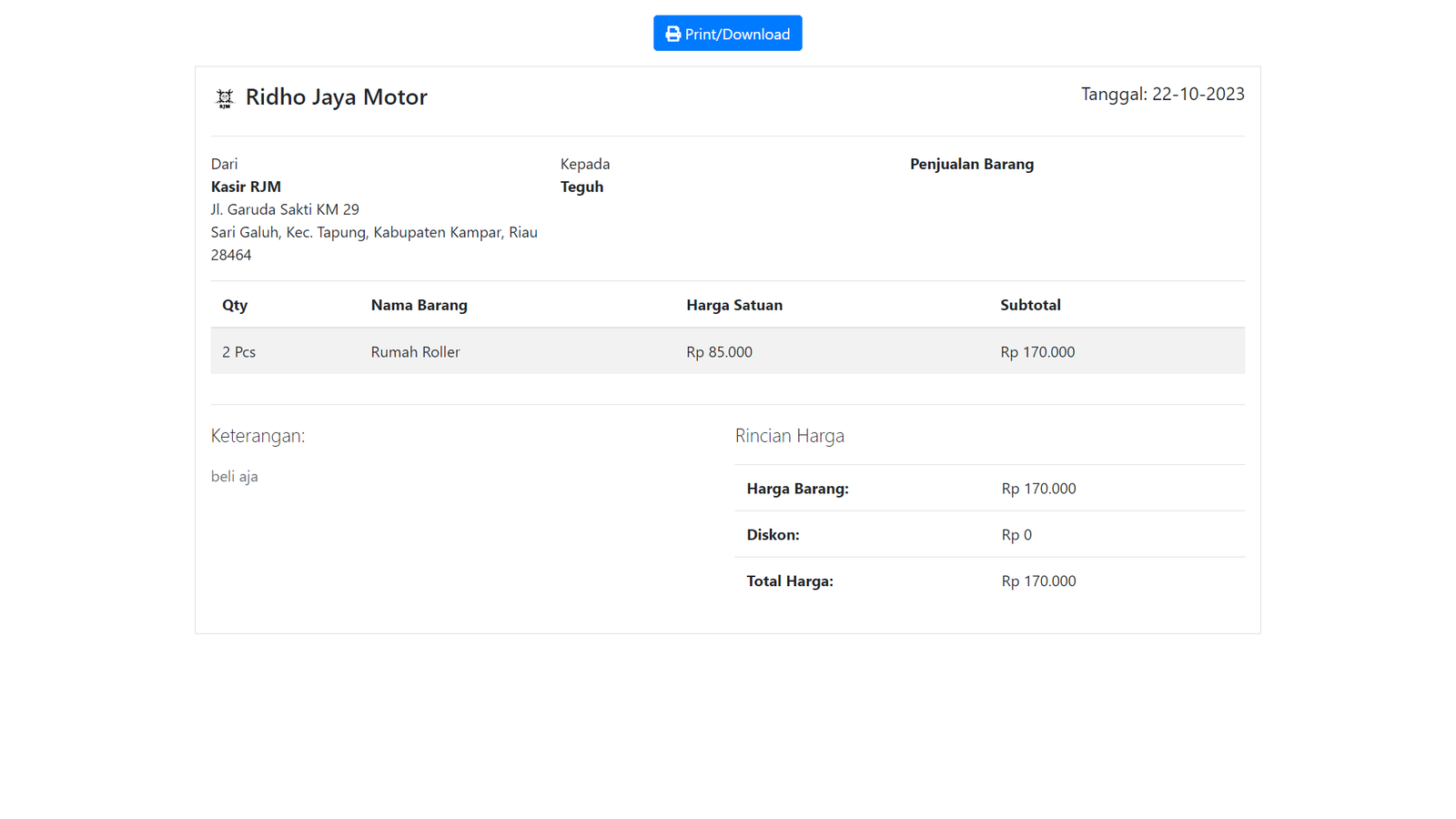The width and height of the screenshot is (1456, 819).
Task: Click the Harga Barang label
Action: [797, 489]
